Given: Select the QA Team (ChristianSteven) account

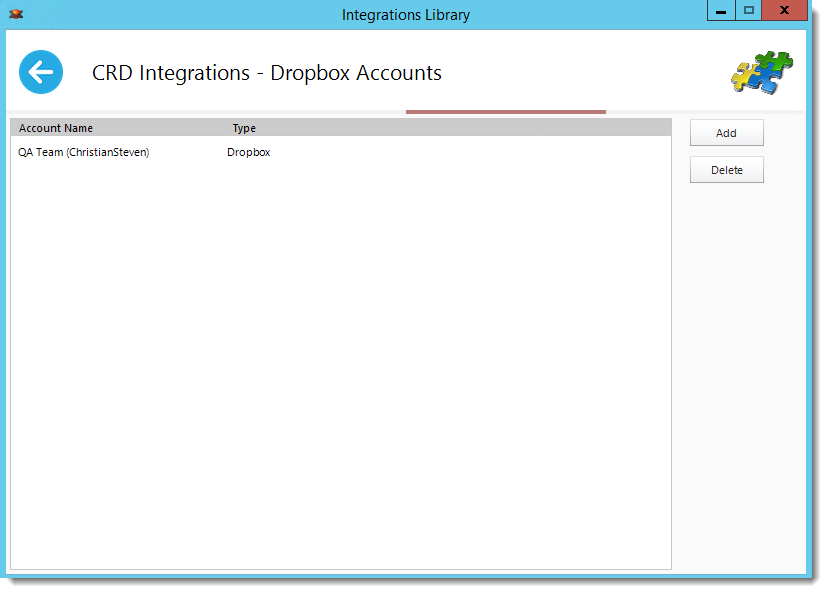Looking at the screenshot, I should [83, 152].
